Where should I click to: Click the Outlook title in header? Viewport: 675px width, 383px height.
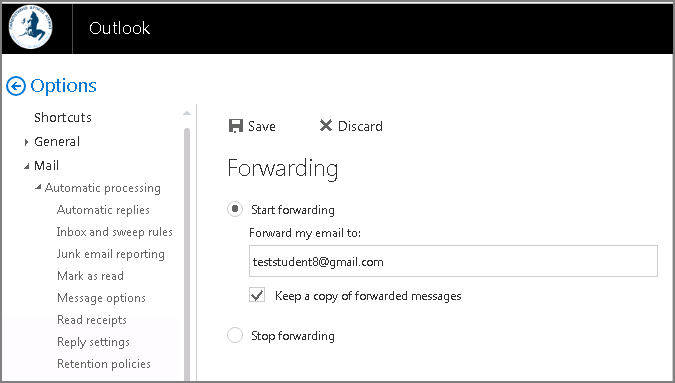(x=120, y=28)
